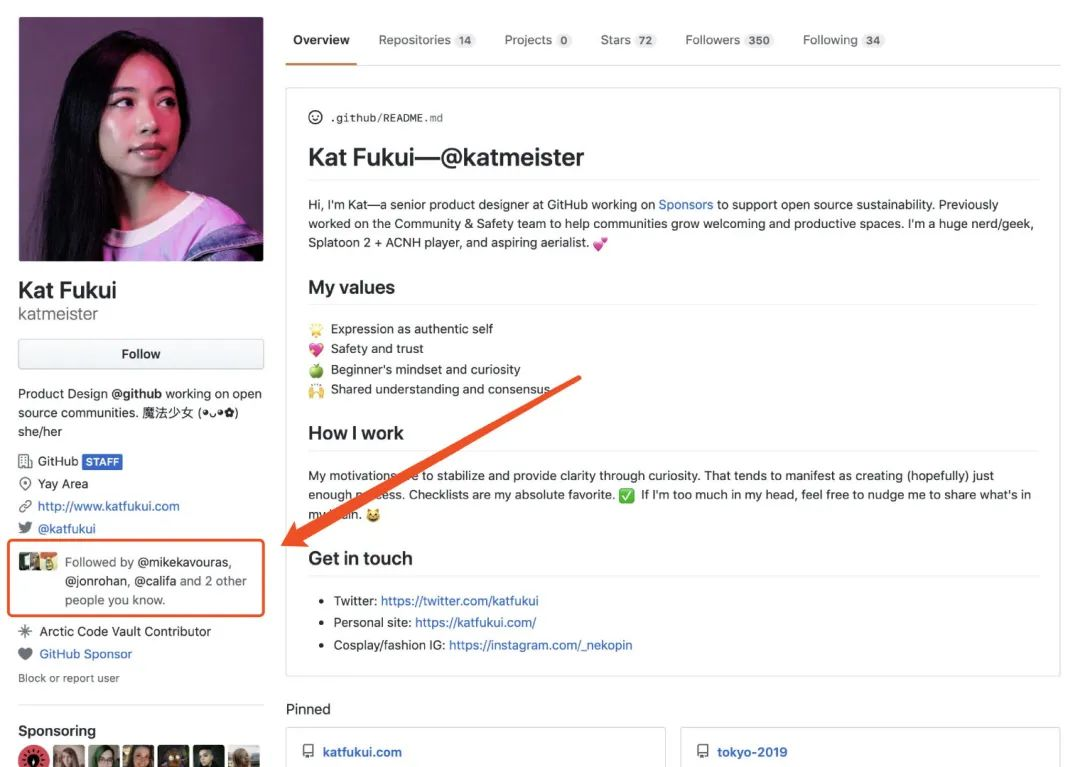Image resolution: width=1080 pixels, height=767 pixels.
Task: Click the heart icon beside GitHub Sponsor
Action: (x=25, y=654)
